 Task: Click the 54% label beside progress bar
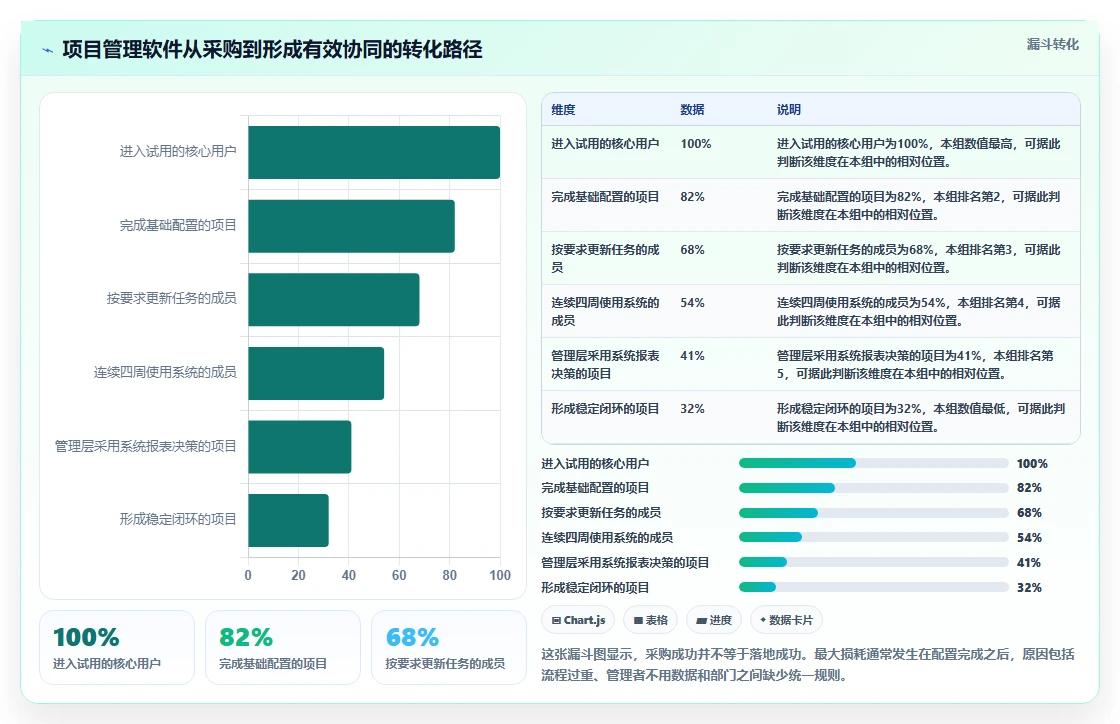(1029, 538)
